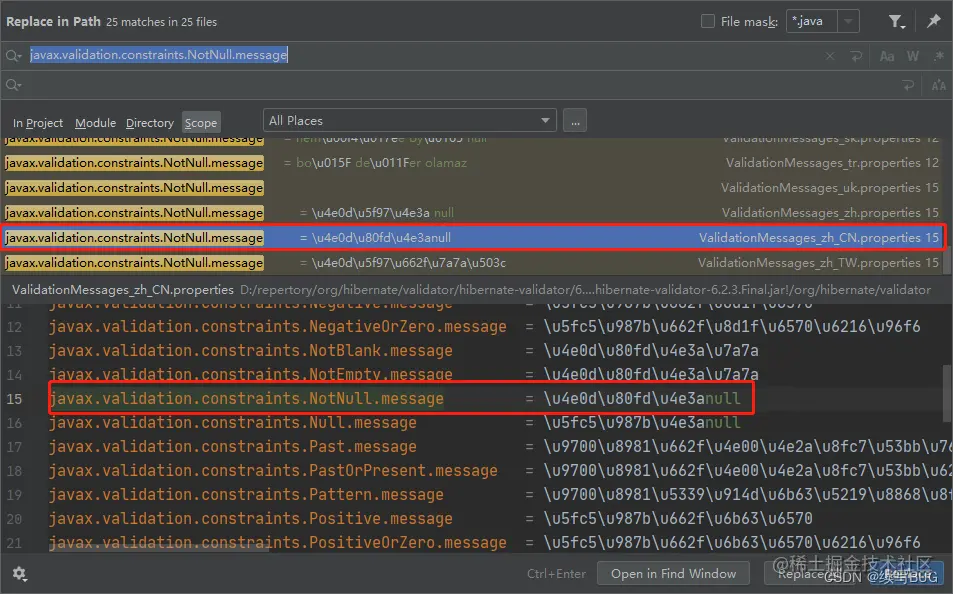This screenshot has height=594, width=953.
Task: Toggle Regex search option
Action: [939, 56]
